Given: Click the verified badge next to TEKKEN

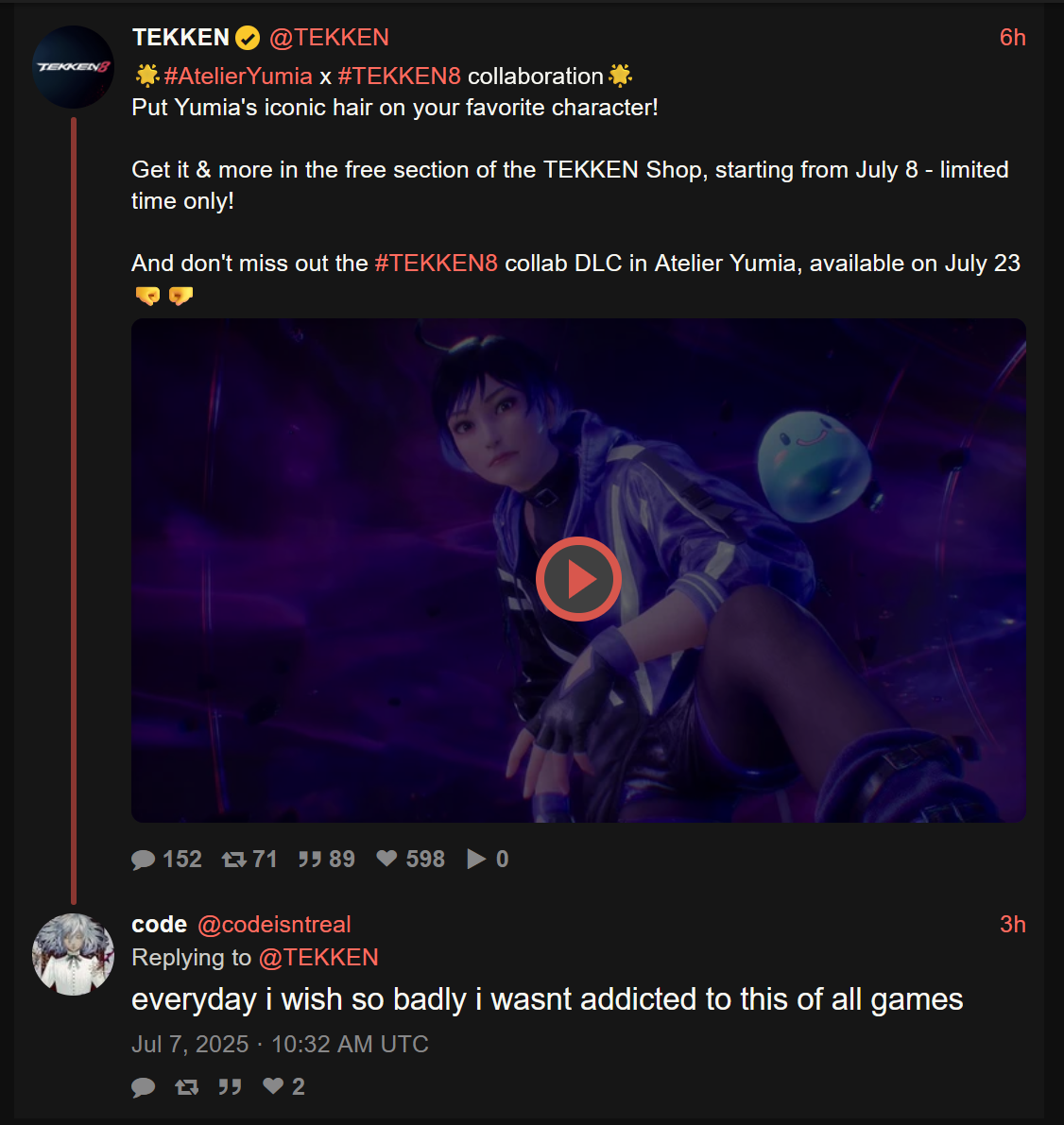Looking at the screenshot, I should pos(248,37).
